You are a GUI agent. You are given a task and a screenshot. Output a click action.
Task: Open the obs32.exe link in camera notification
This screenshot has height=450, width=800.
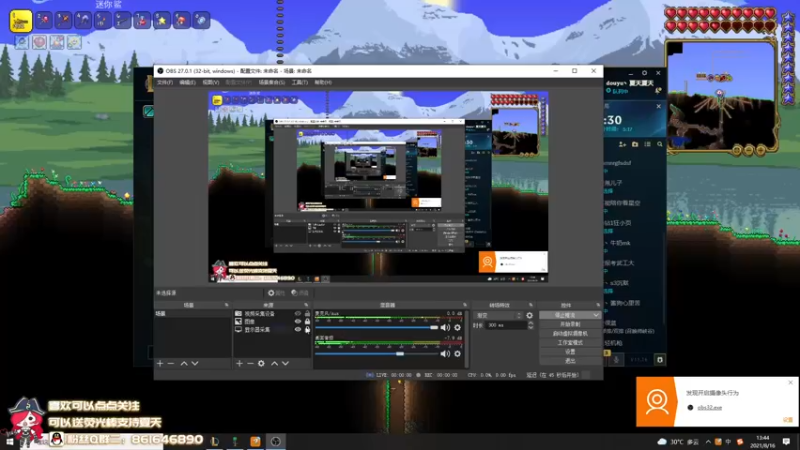pos(710,408)
